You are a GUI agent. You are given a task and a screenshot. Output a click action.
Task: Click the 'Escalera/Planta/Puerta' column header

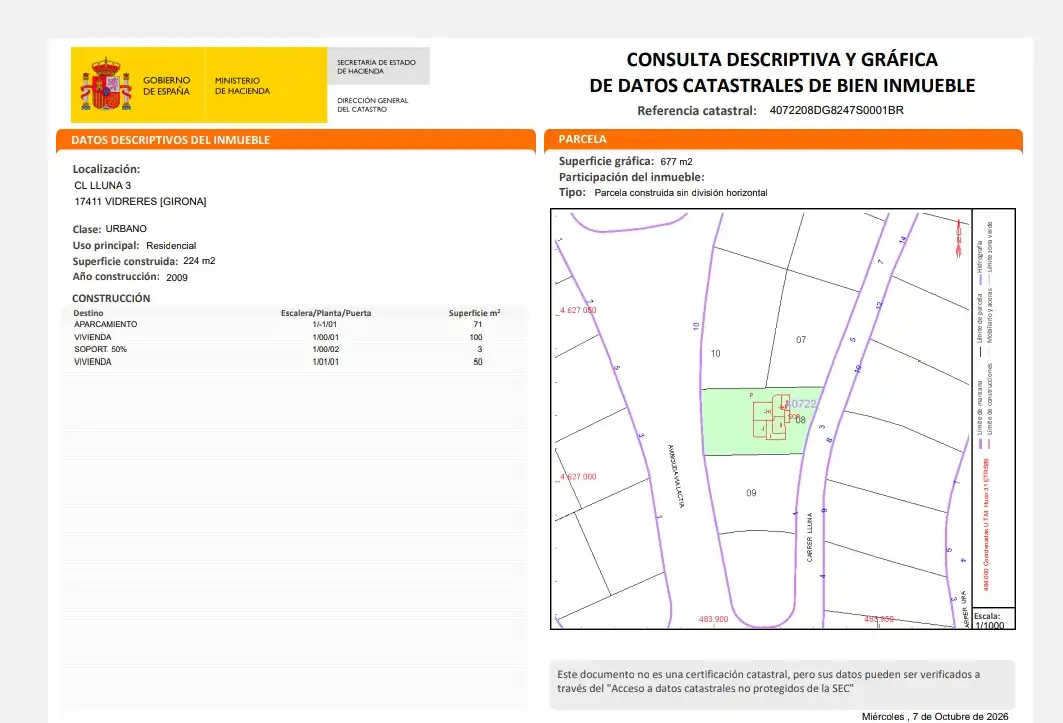tap(326, 313)
